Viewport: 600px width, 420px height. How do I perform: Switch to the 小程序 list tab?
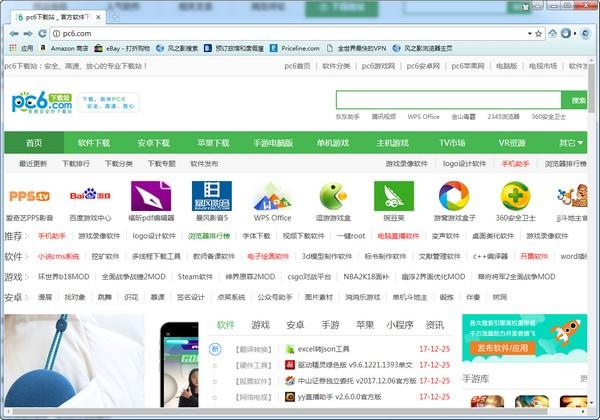point(400,325)
